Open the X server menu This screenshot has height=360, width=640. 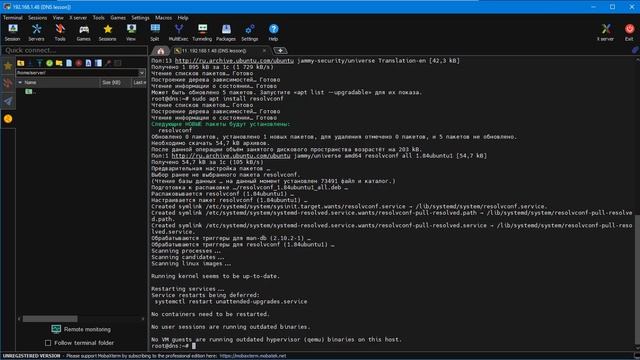[78, 18]
